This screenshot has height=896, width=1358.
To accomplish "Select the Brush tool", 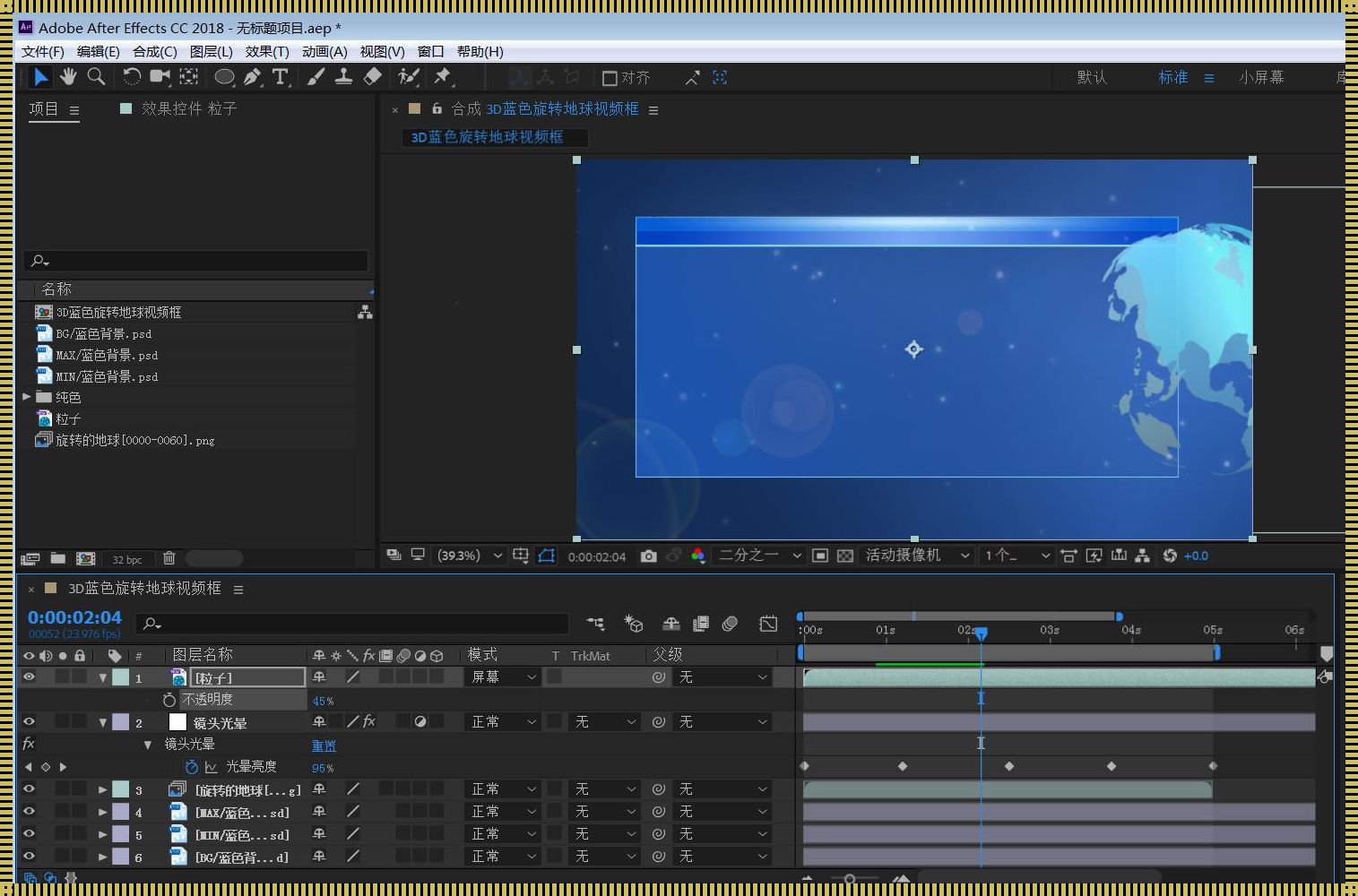I will pyautogui.click(x=316, y=77).
